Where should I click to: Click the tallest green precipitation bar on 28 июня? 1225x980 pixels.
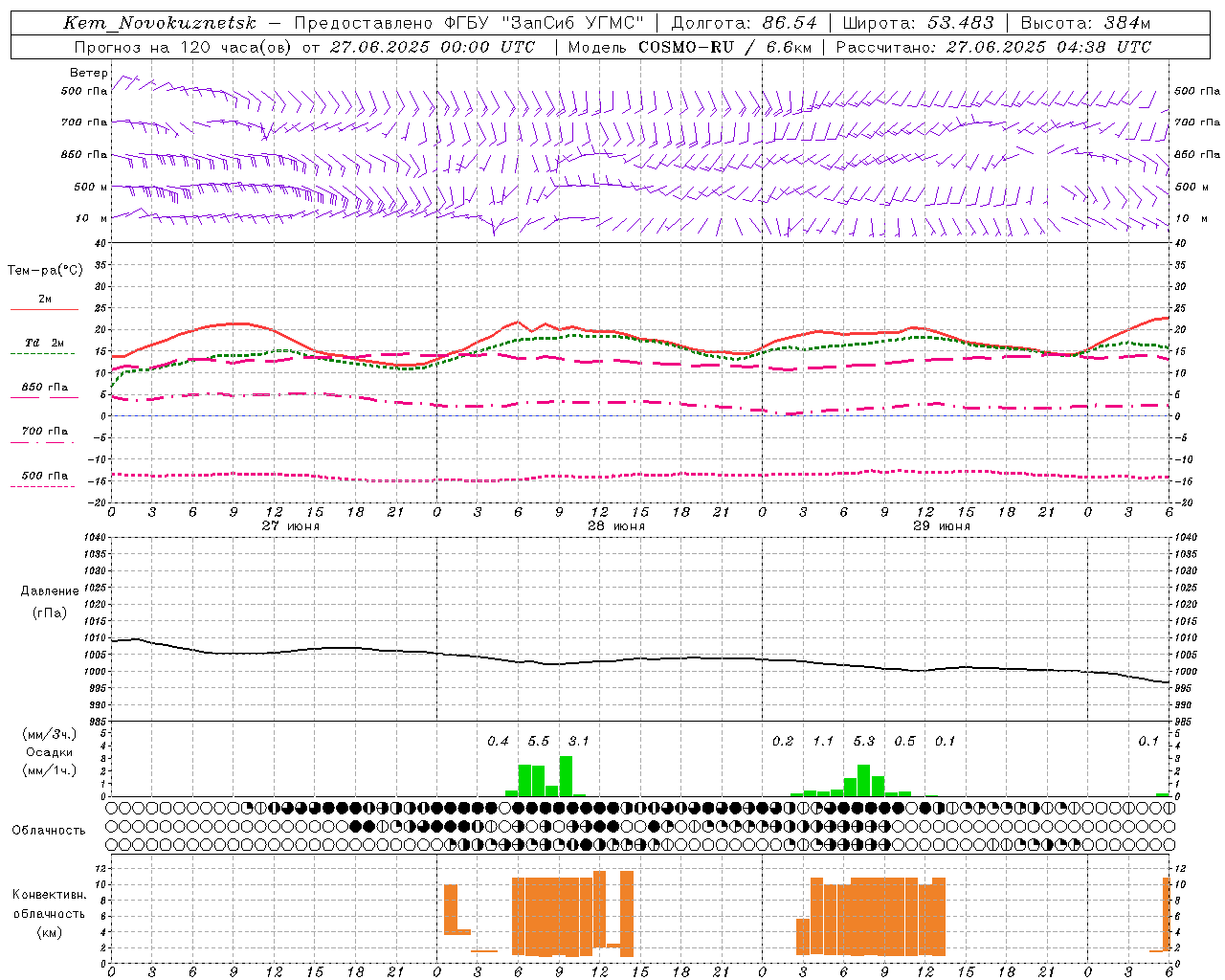coord(566,776)
